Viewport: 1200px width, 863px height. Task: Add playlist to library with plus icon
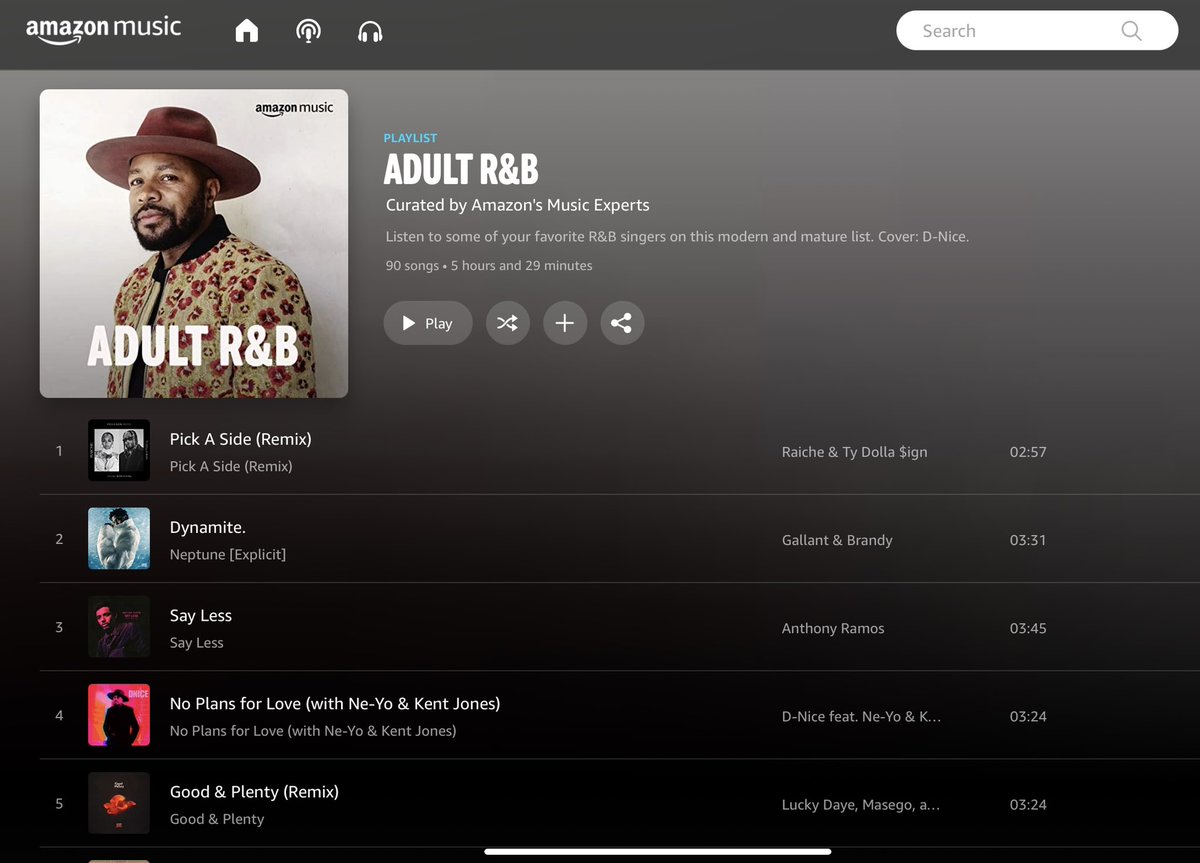(565, 323)
